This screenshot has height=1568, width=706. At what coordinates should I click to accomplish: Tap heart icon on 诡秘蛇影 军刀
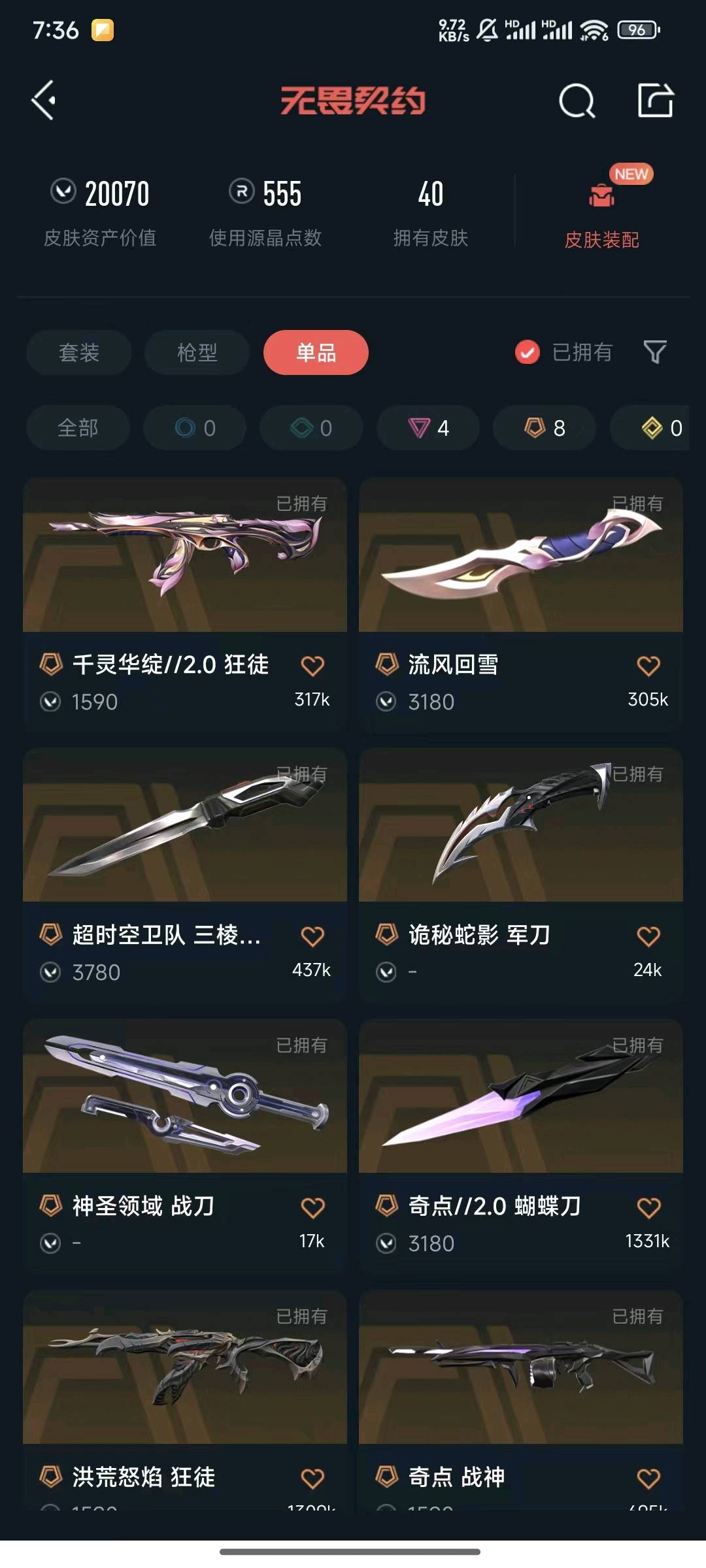coord(648,936)
